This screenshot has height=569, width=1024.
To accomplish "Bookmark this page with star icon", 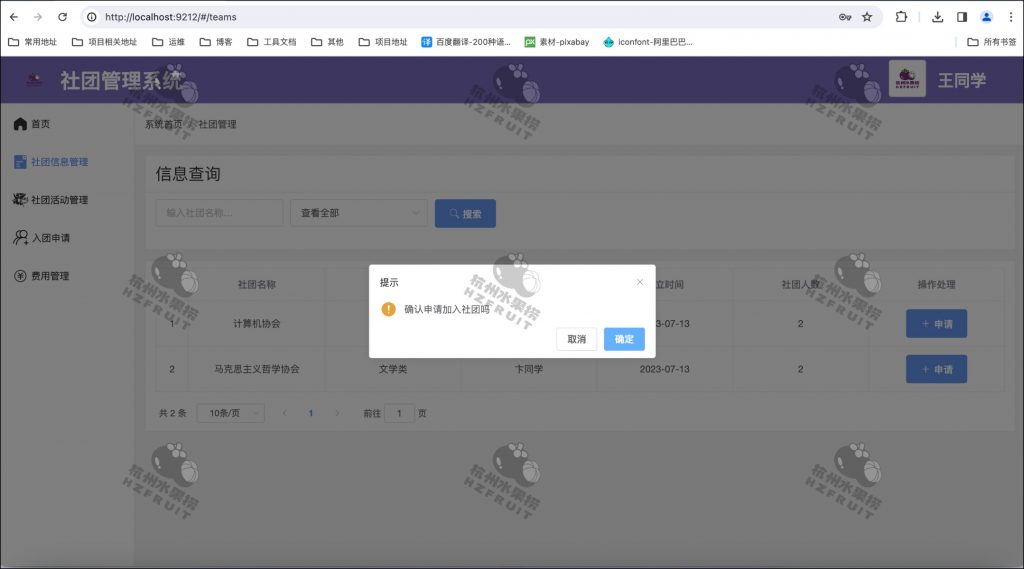I will click(867, 17).
